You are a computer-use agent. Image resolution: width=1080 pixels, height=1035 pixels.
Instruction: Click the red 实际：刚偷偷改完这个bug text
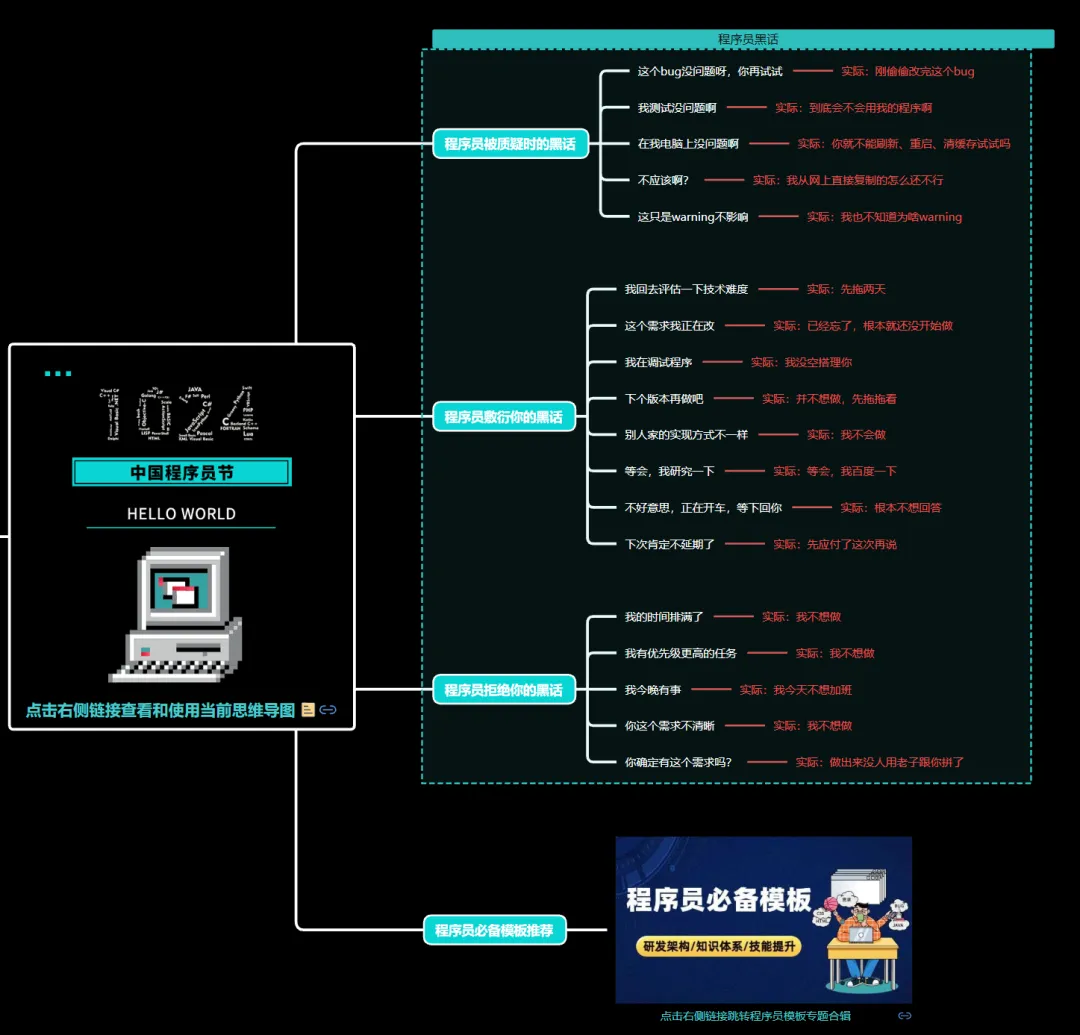[x=908, y=71]
